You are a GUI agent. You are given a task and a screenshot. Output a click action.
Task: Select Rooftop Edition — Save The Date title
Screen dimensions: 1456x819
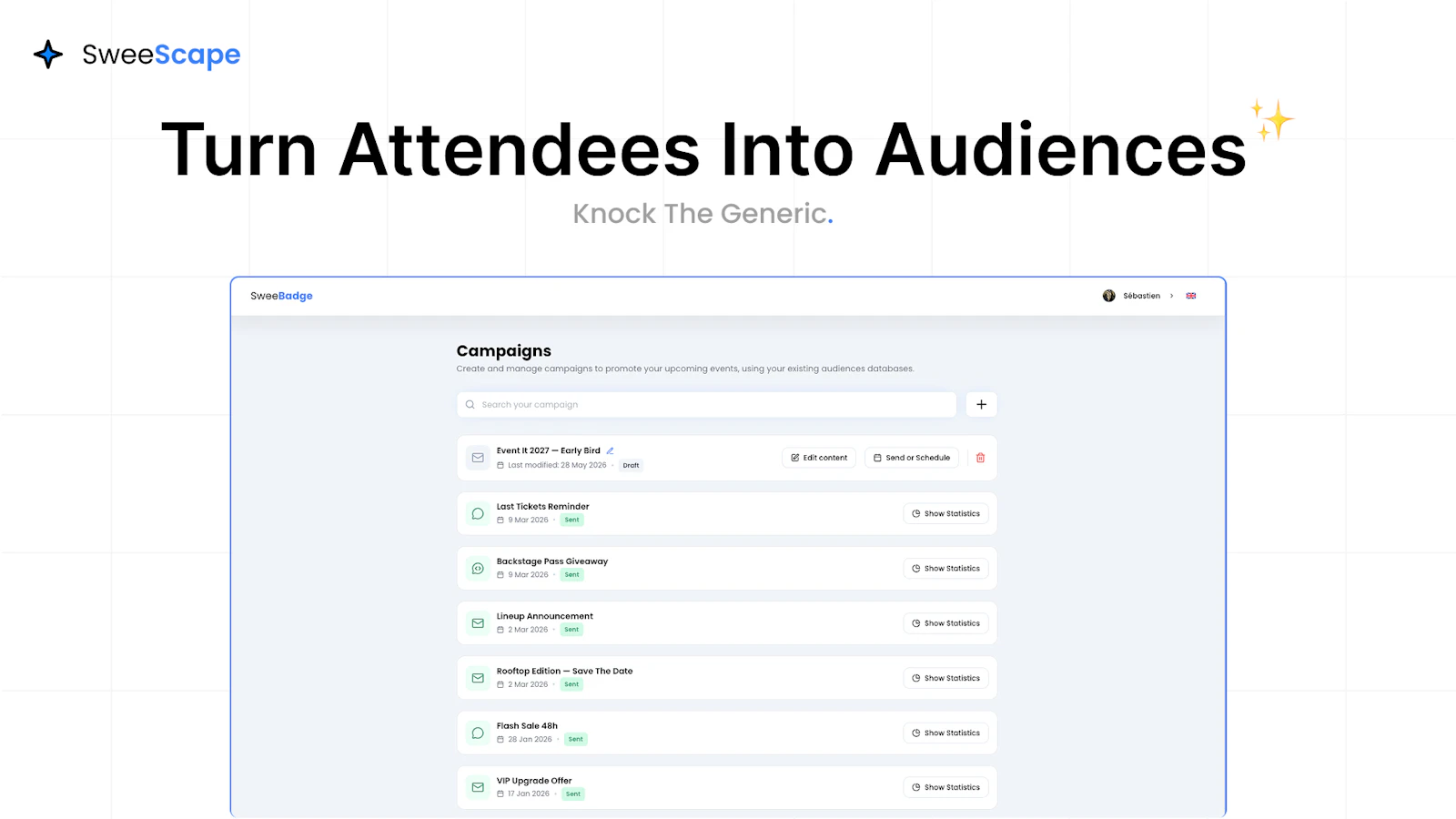564,671
